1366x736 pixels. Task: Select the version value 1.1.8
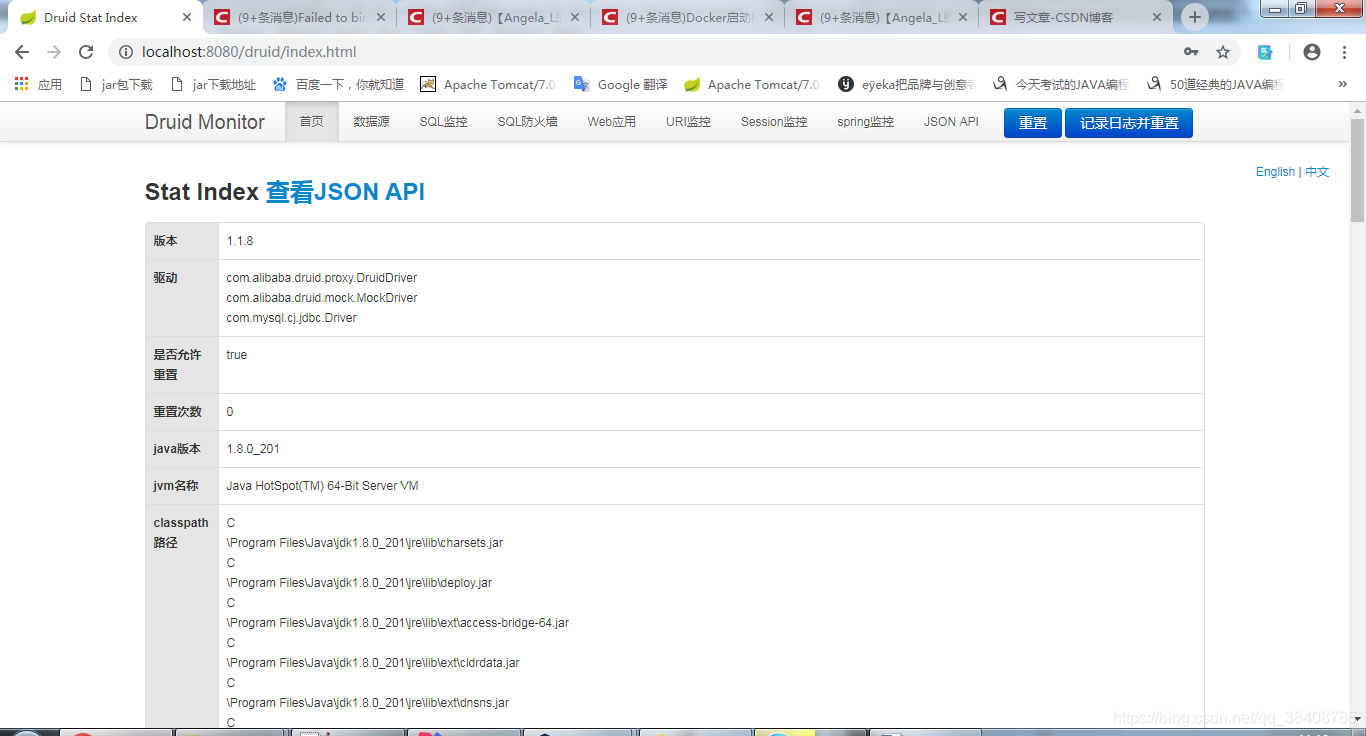240,241
